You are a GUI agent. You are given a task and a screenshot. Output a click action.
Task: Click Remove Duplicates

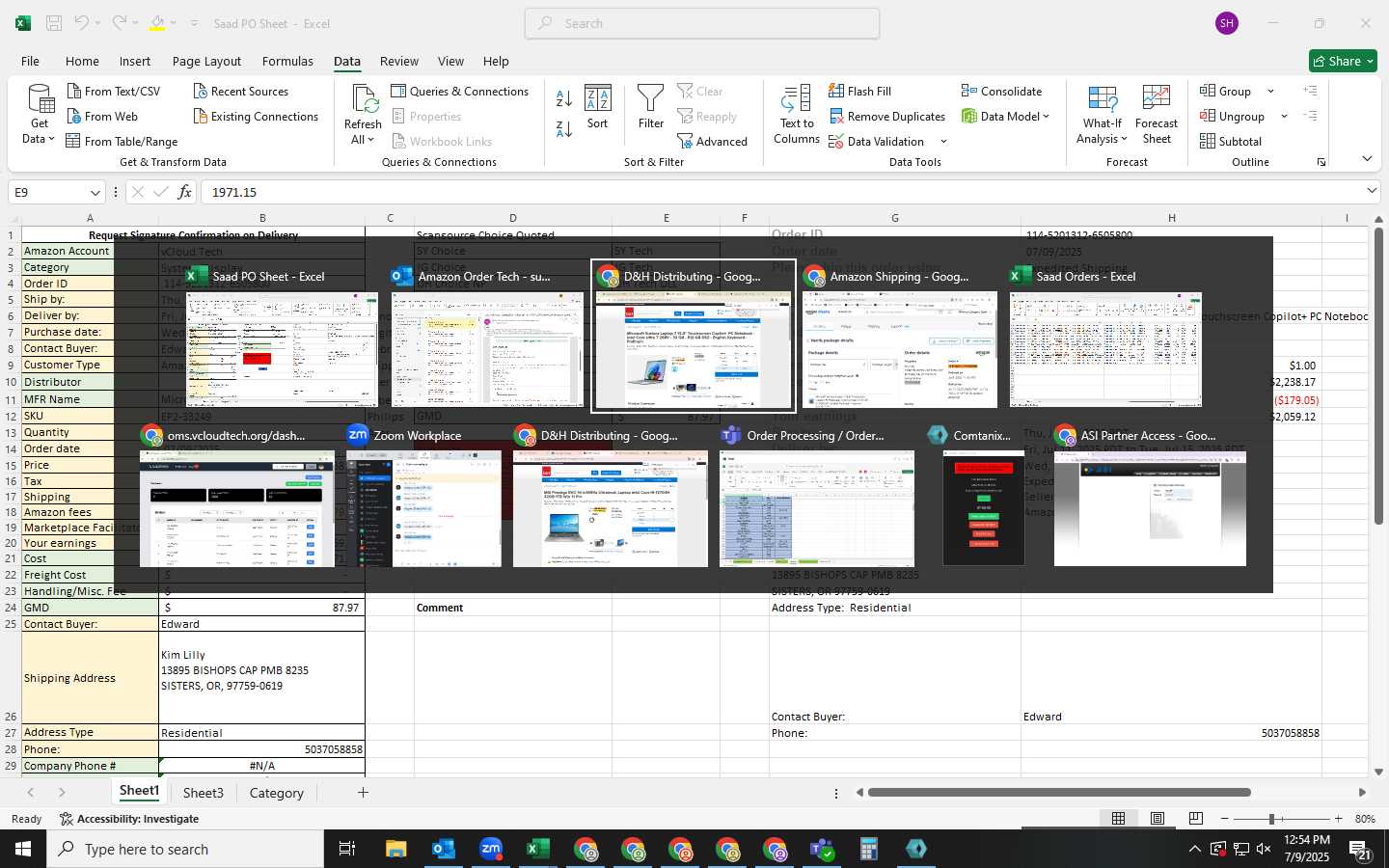(x=887, y=116)
